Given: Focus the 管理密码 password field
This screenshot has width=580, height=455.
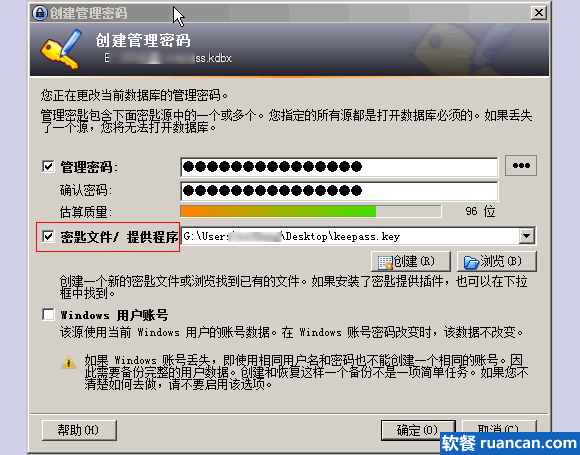Looking at the screenshot, I should tap(339, 167).
